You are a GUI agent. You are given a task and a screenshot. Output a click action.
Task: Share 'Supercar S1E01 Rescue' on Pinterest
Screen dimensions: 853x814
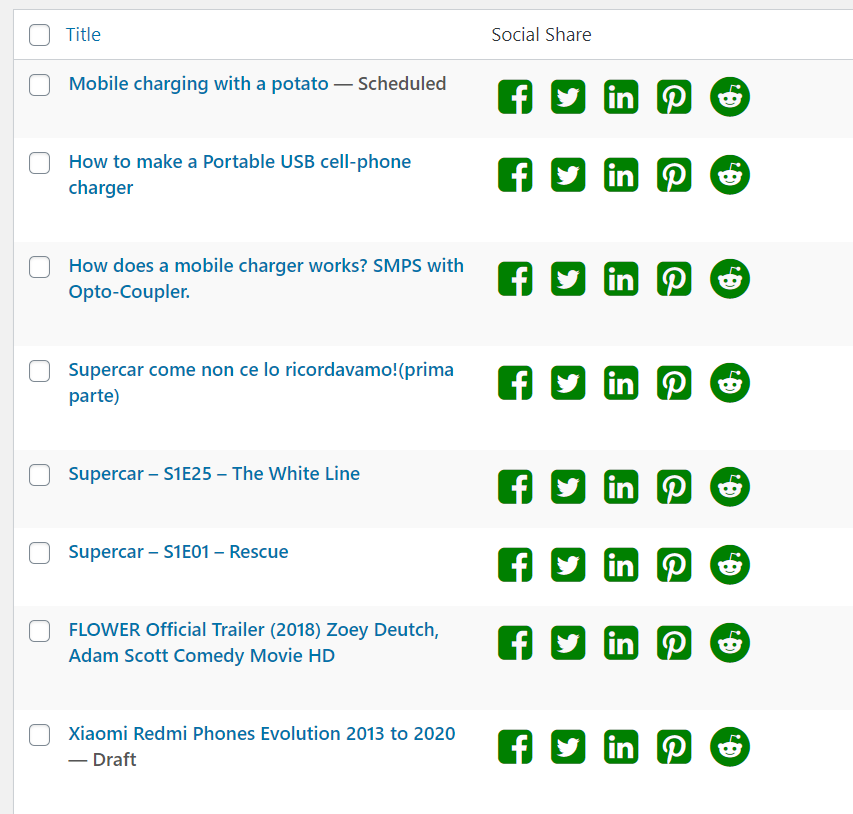click(x=674, y=565)
